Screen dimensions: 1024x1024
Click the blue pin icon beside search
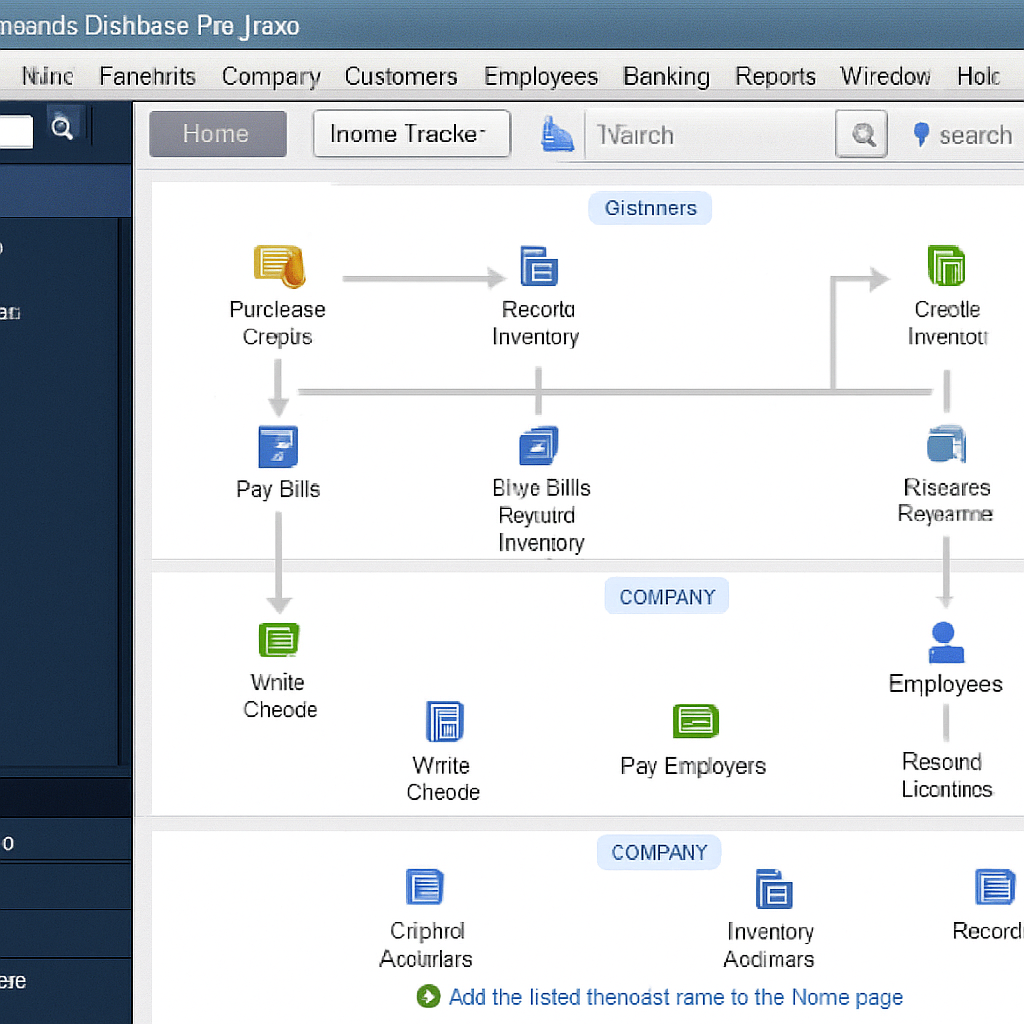pyautogui.click(x=921, y=134)
